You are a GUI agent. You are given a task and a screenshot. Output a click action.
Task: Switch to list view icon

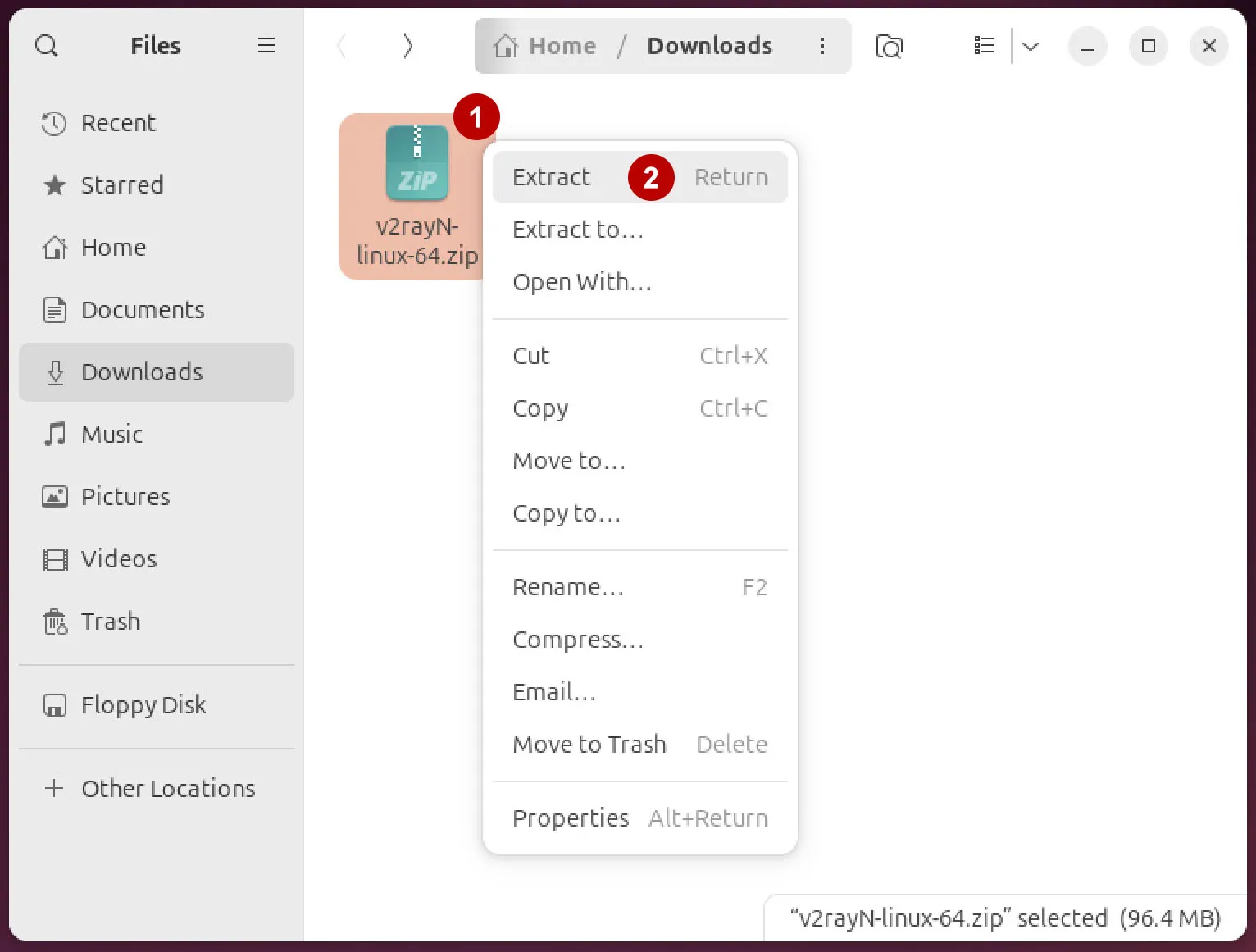click(984, 46)
